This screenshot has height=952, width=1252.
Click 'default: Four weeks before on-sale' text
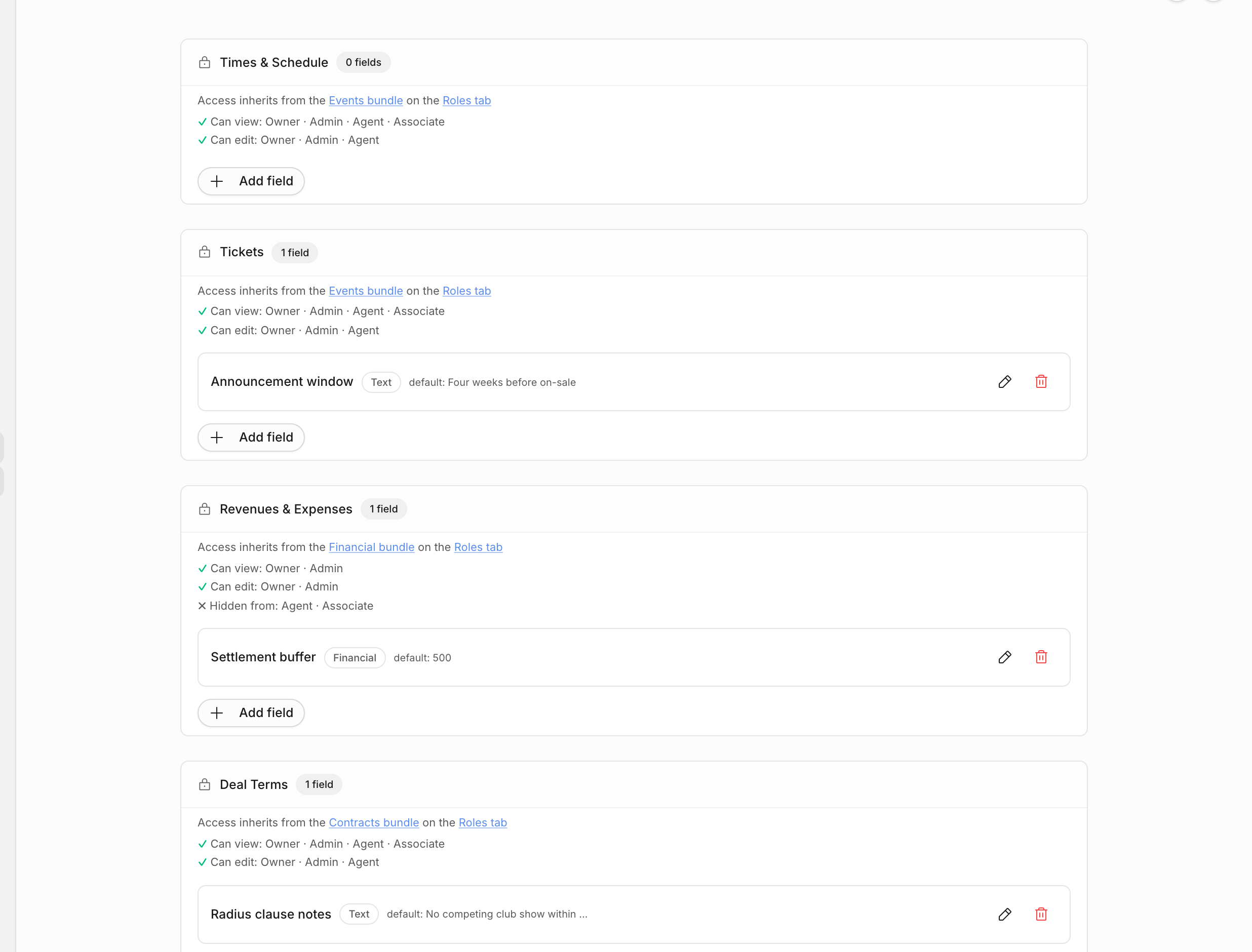click(x=492, y=382)
